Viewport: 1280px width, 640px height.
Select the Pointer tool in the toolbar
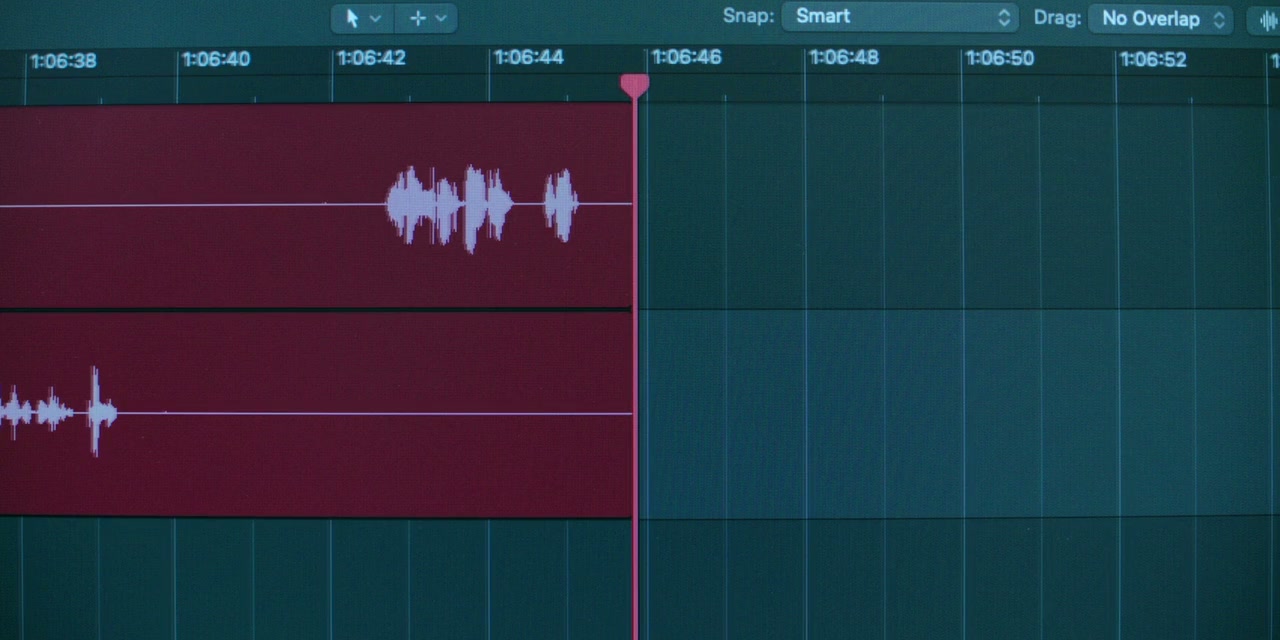(352, 18)
